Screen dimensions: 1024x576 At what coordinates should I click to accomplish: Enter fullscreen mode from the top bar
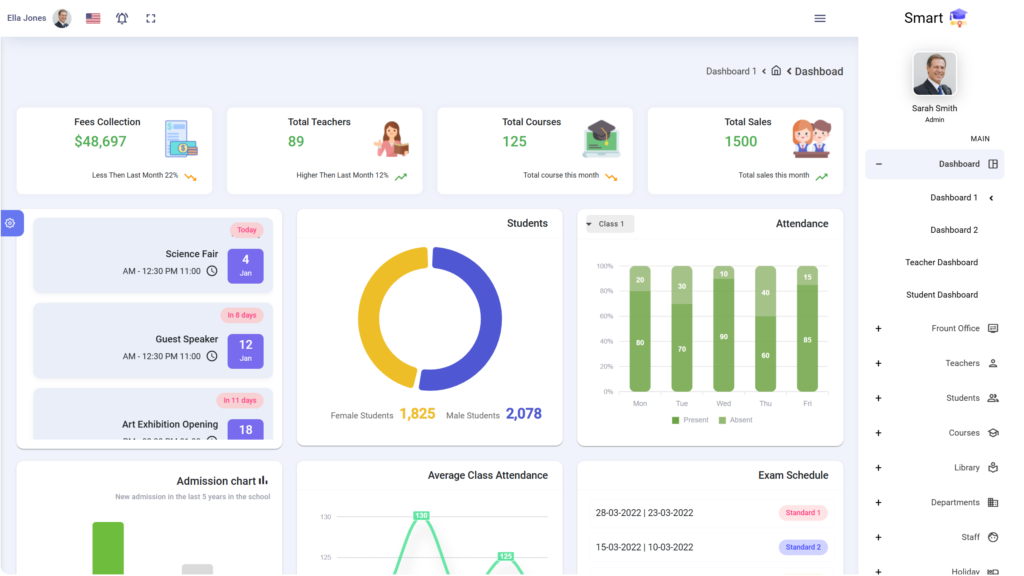click(151, 18)
